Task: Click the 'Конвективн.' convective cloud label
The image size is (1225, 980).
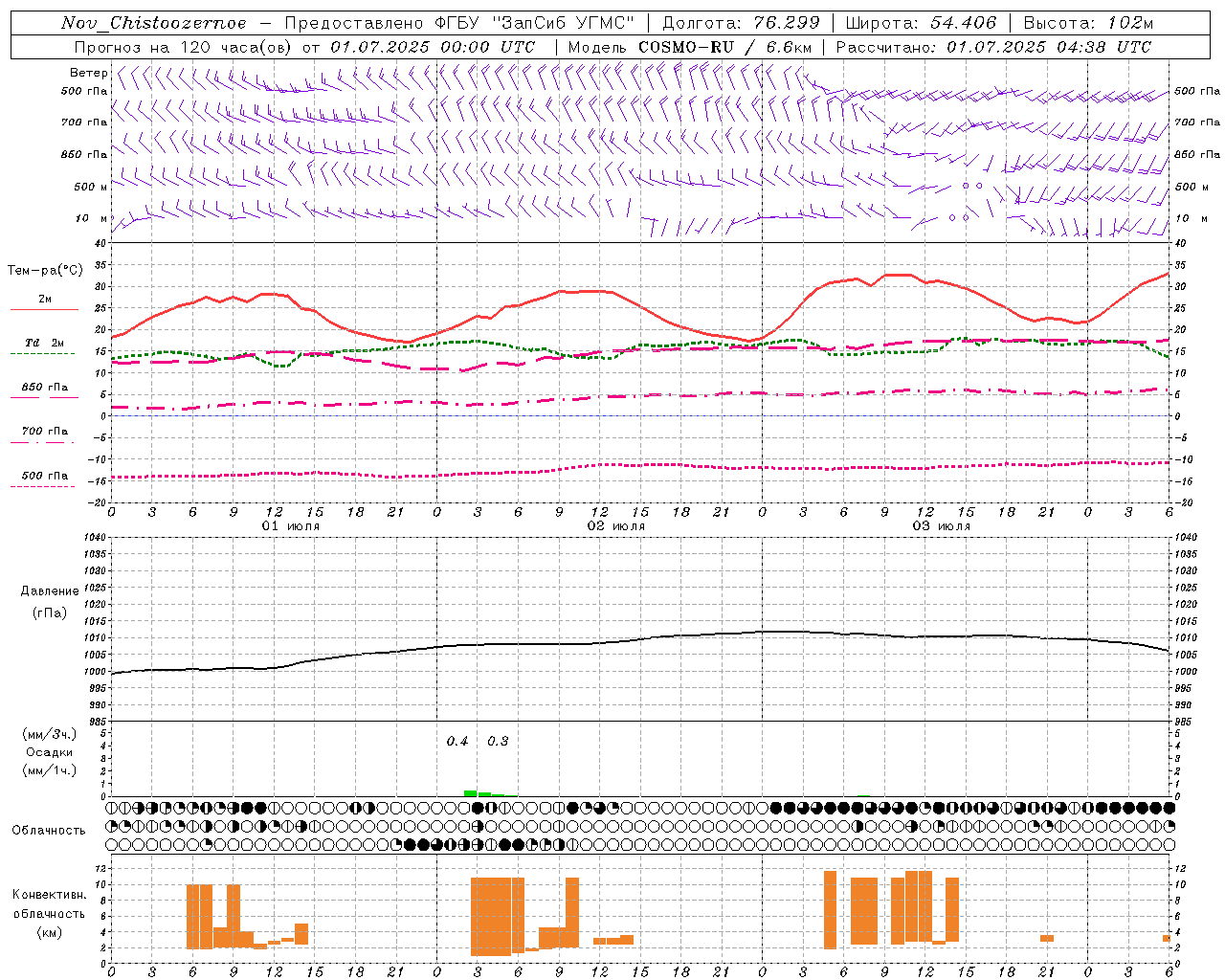Action: [49, 895]
